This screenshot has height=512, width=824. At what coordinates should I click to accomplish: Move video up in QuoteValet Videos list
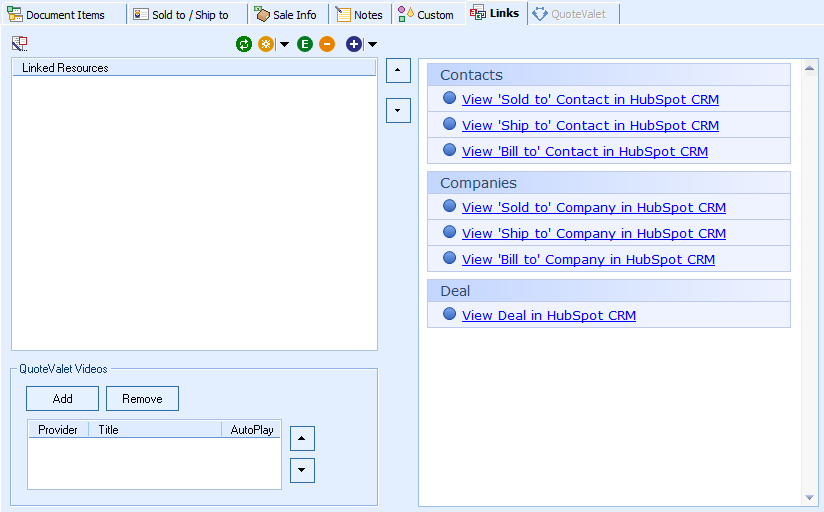[x=302, y=438]
